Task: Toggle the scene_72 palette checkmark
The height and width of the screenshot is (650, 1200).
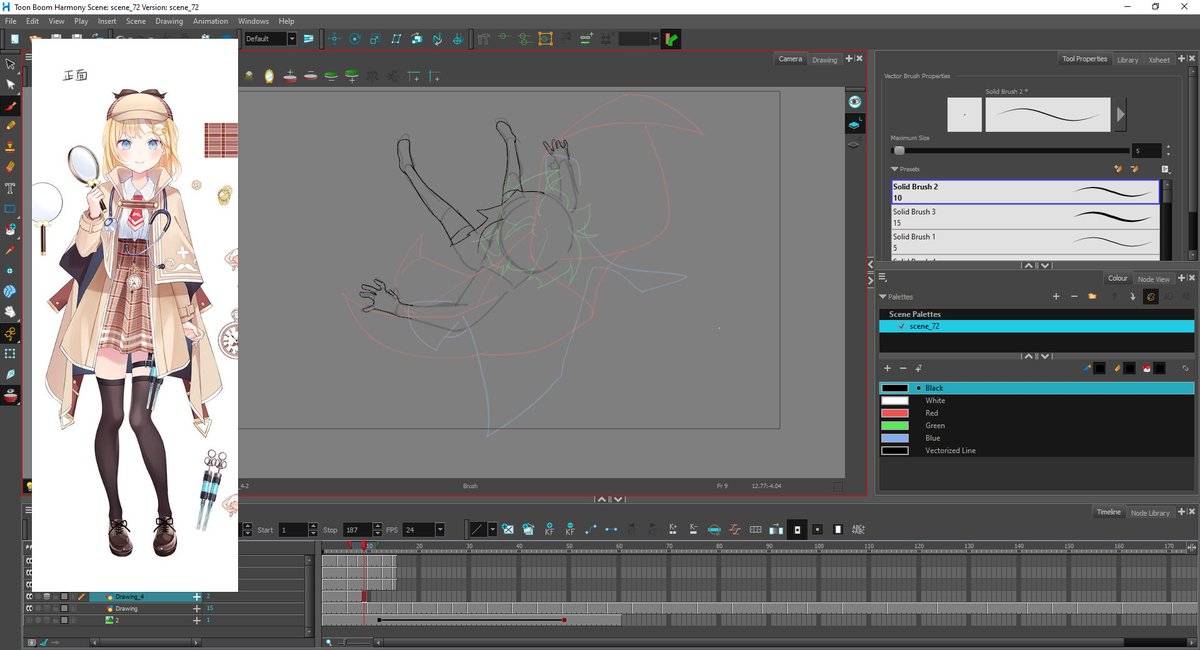Action: click(x=902, y=326)
